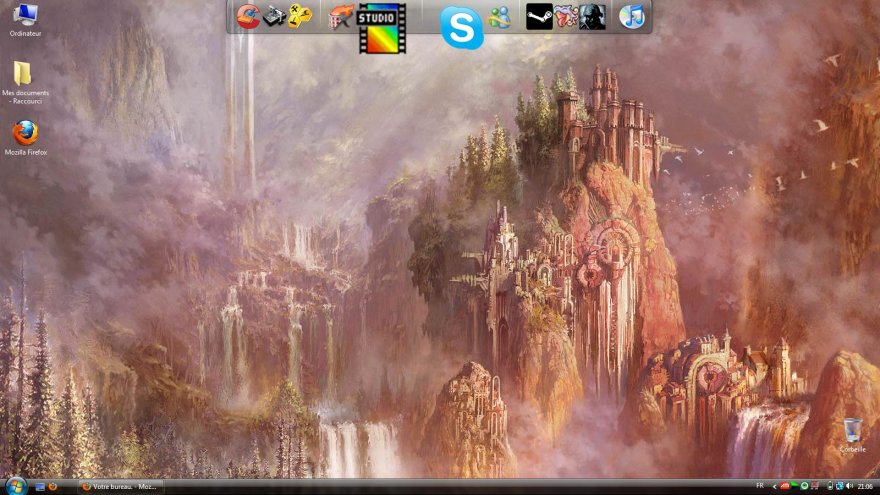Open the defragmenter icon in the dock
The image size is (880, 495).
tap(274, 16)
